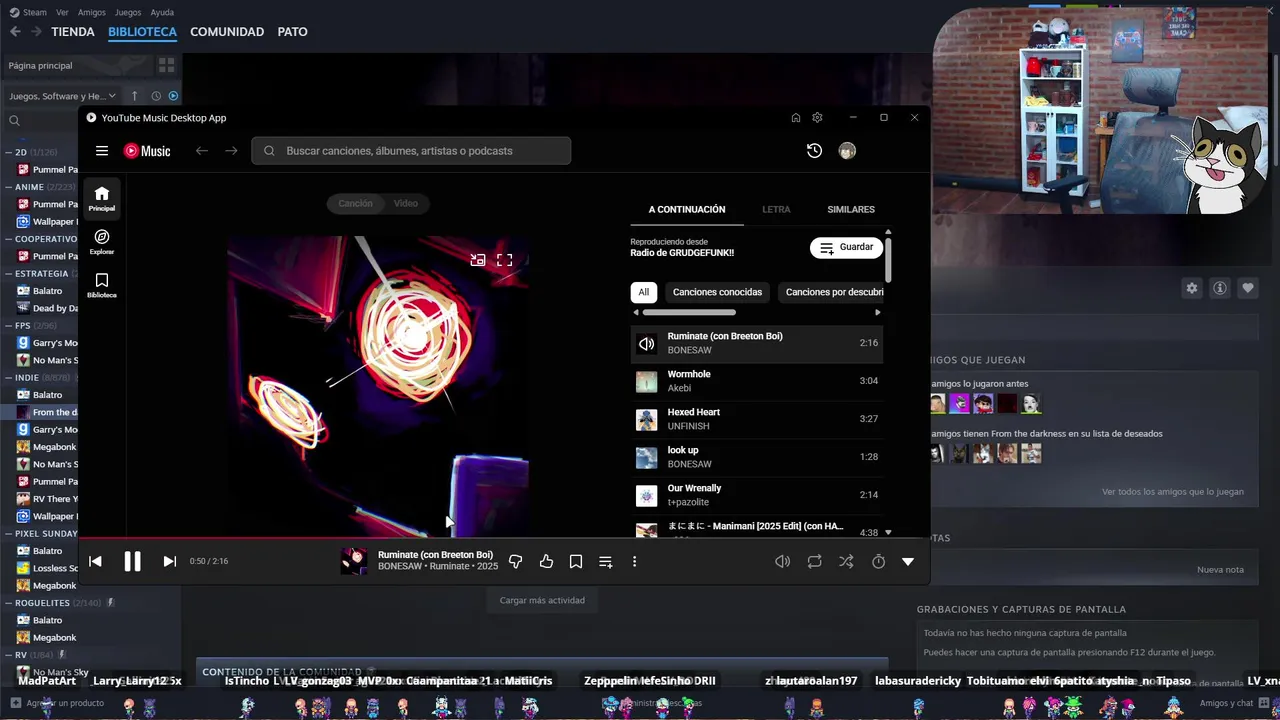
Task: Open Steam COMUNIDAD menu
Action: pos(227,32)
